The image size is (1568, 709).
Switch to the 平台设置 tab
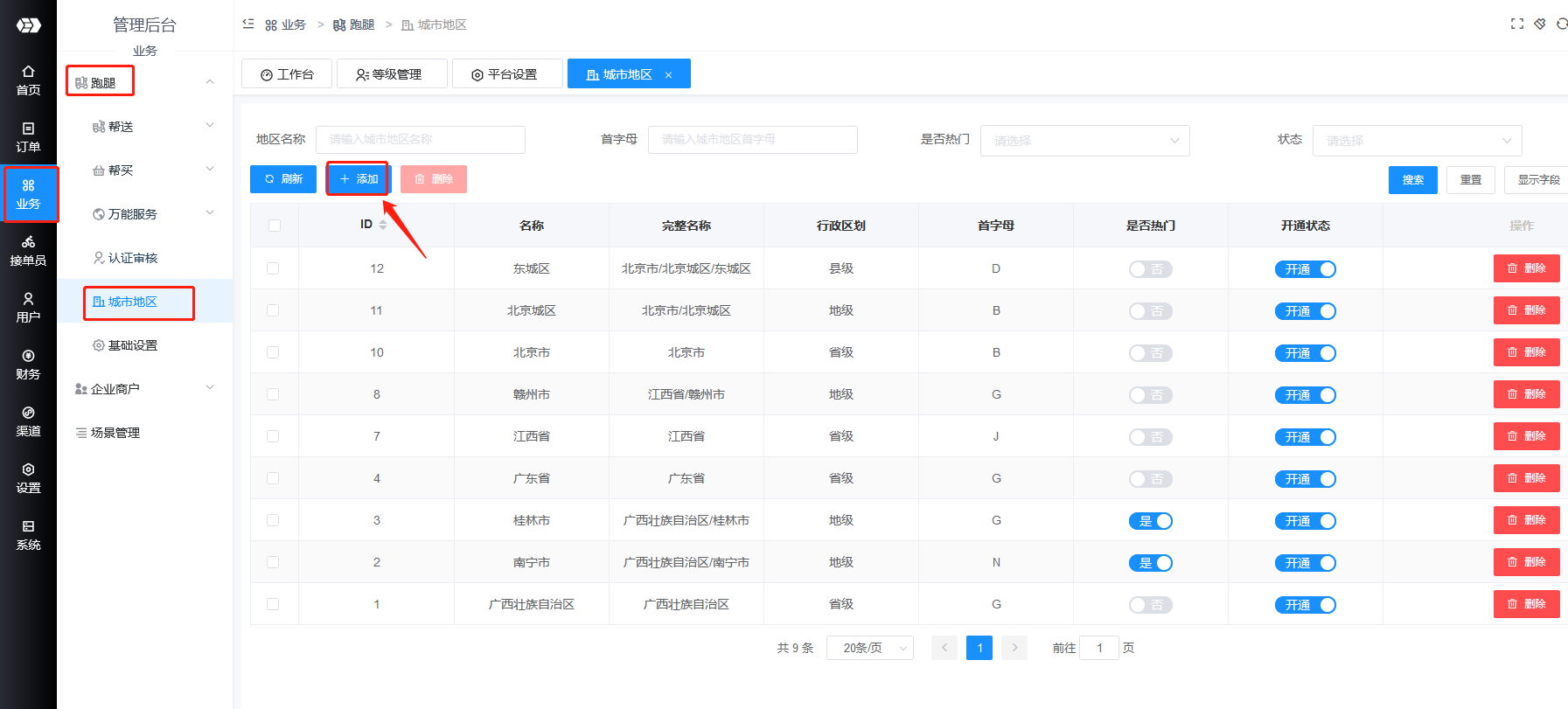(x=507, y=74)
